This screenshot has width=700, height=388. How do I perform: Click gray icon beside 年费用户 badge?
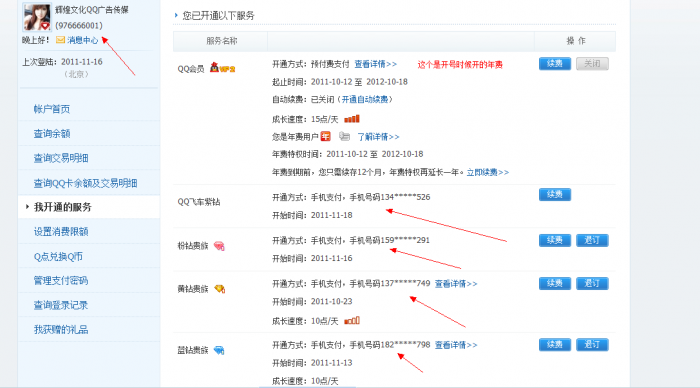[x=344, y=136]
